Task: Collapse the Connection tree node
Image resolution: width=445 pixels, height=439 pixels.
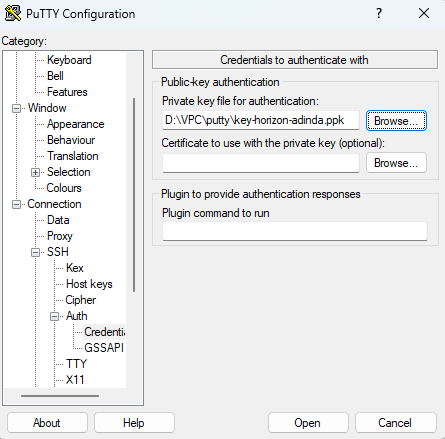Action: 16,204
